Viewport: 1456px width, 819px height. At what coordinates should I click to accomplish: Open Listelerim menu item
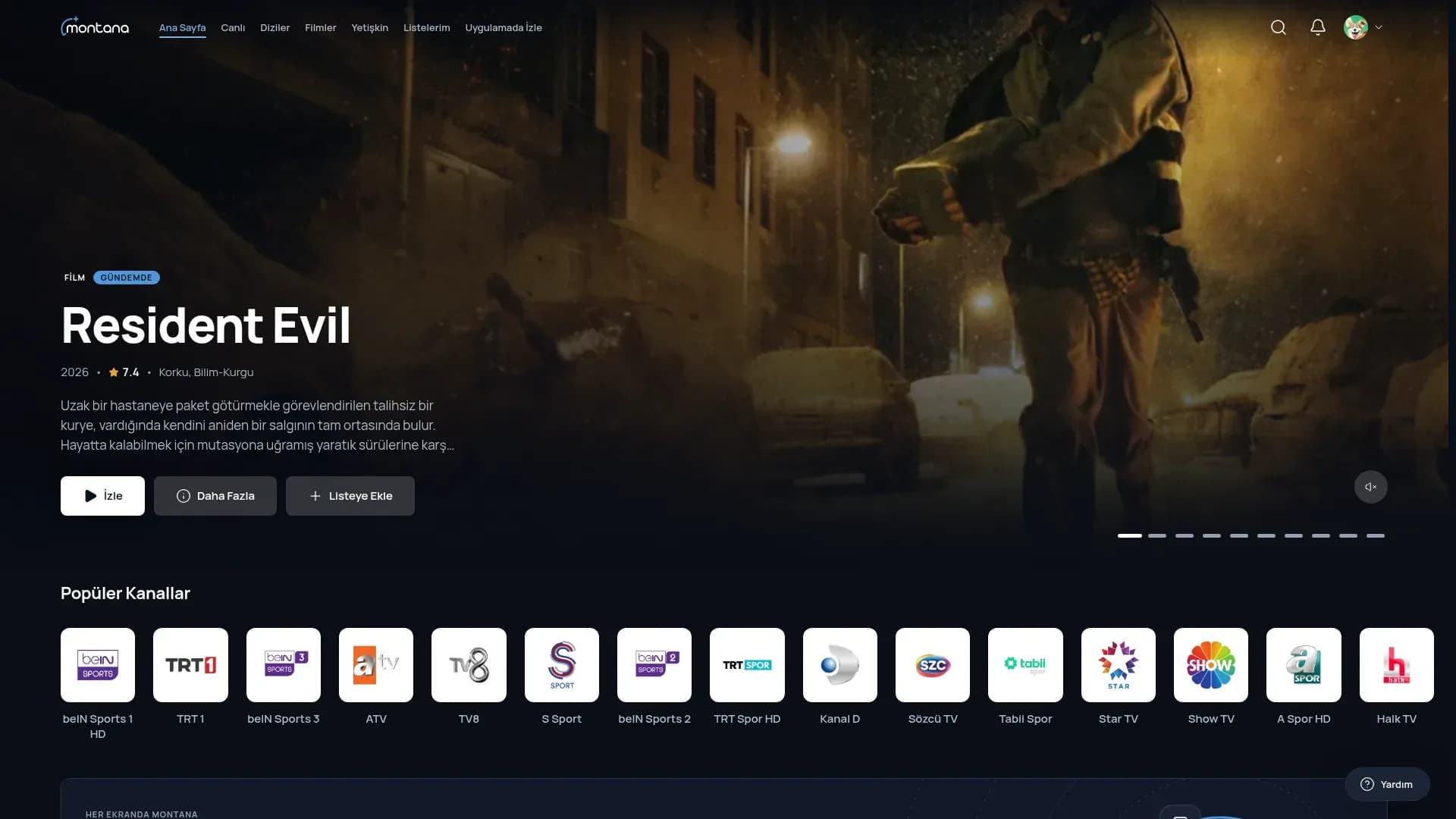(x=426, y=27)
